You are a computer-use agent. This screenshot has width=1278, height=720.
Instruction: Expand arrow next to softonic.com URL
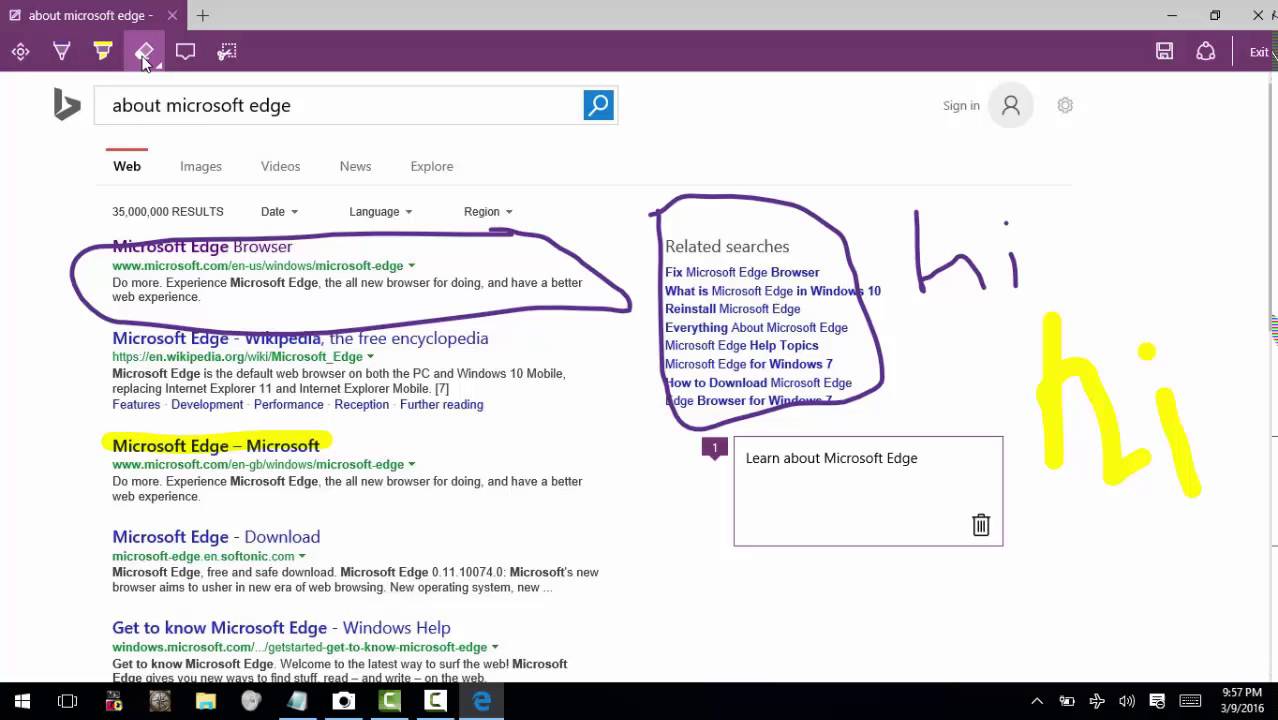[x=302, y=557]
